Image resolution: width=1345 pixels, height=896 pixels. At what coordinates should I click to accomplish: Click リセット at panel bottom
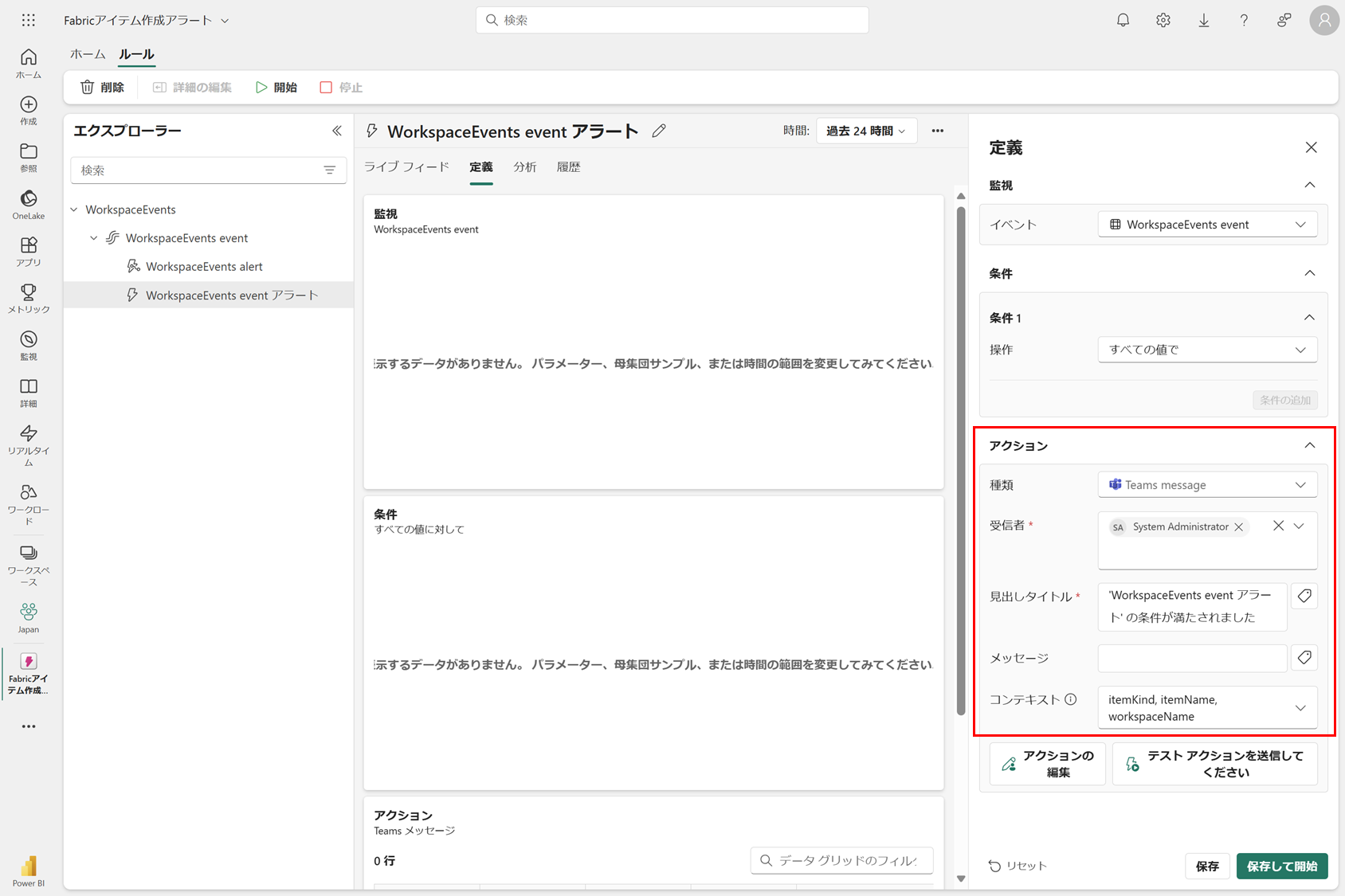1018,866
